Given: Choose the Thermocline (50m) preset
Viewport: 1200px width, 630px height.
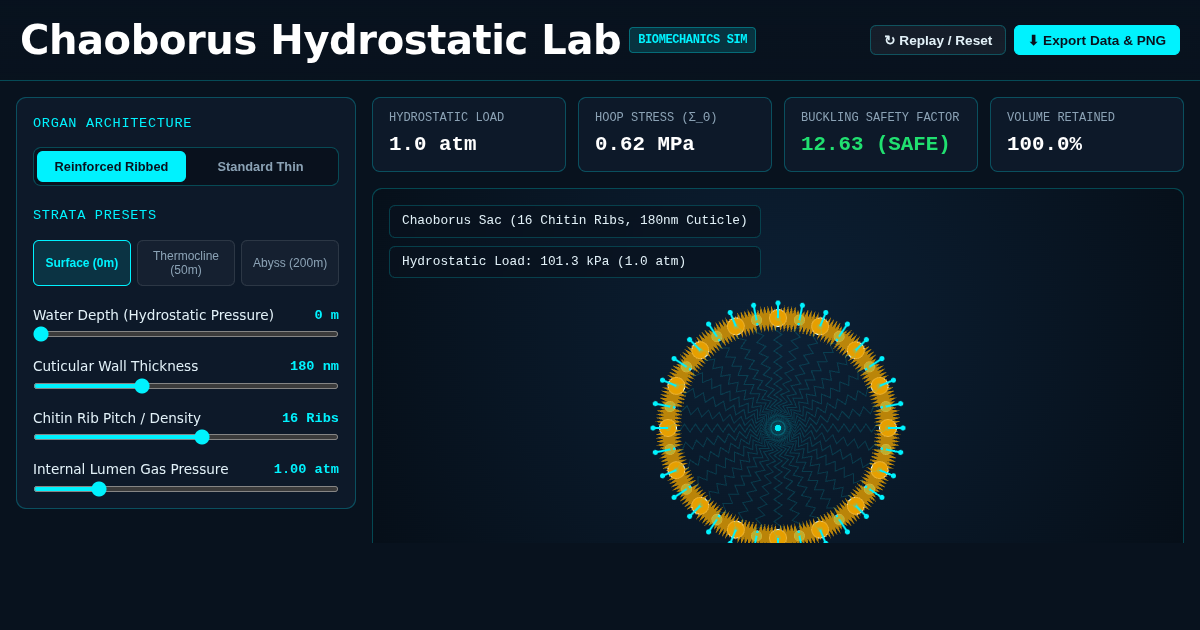Looking at the screenshot, I should coord(186,263).
